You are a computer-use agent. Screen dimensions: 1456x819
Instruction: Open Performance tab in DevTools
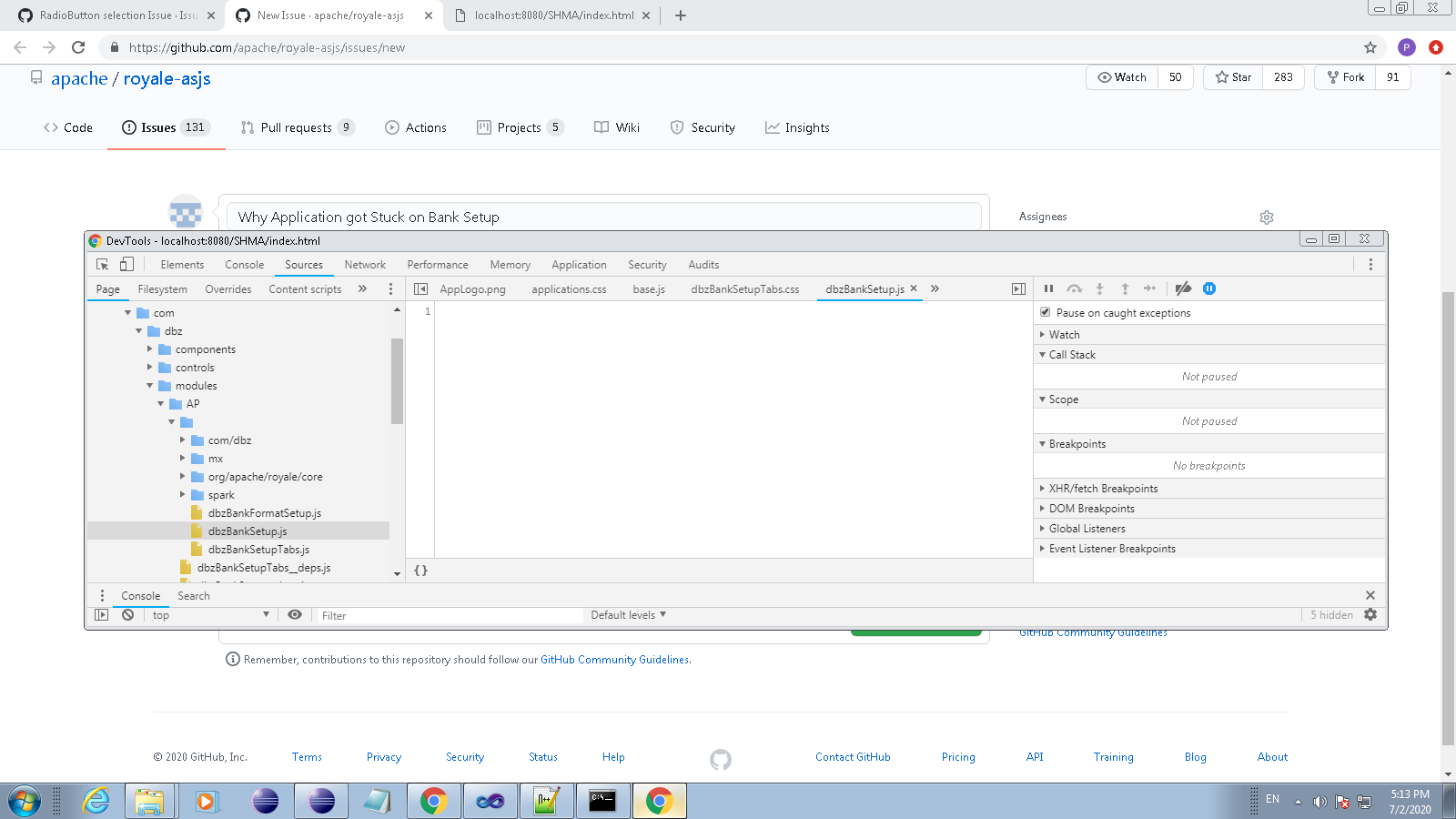[x=438, y=265]
